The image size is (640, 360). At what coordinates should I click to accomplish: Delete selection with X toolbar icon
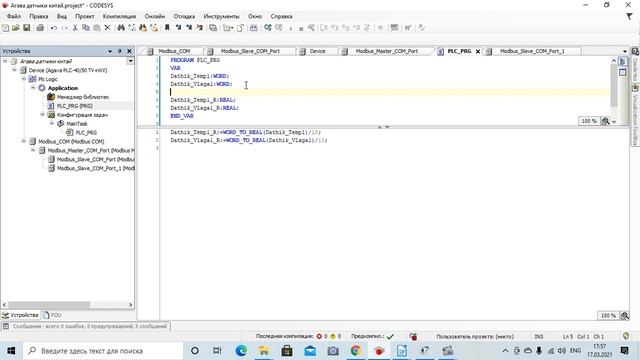(x=107, y=28)
